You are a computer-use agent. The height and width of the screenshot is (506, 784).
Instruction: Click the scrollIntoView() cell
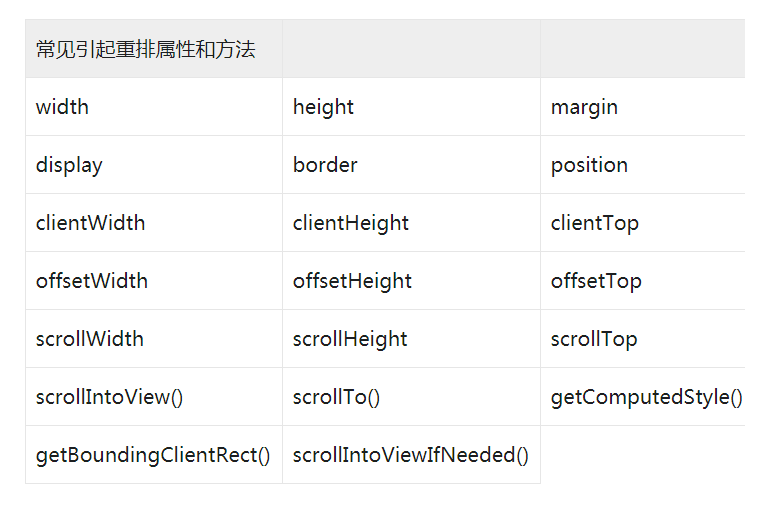(154, 396)
